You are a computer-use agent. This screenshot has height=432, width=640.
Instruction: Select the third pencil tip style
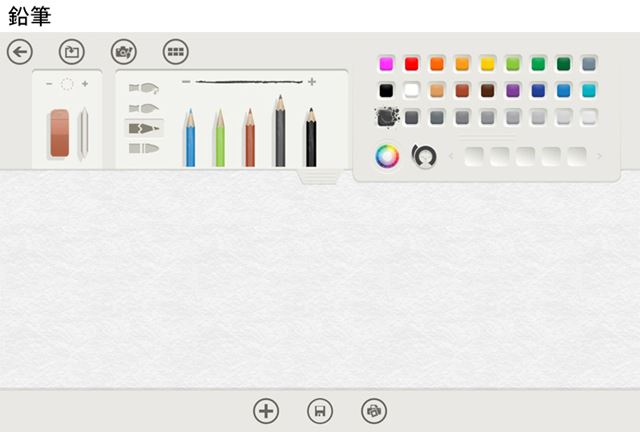[x=144, y=129]
